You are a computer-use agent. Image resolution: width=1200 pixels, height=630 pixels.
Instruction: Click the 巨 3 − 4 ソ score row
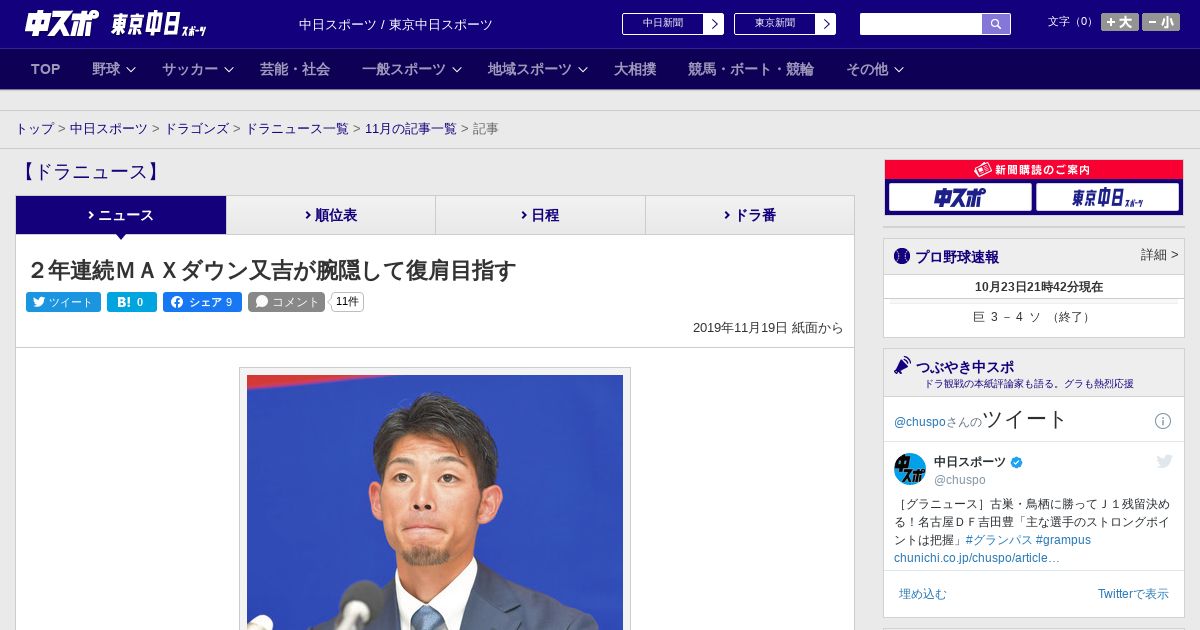1034,317
